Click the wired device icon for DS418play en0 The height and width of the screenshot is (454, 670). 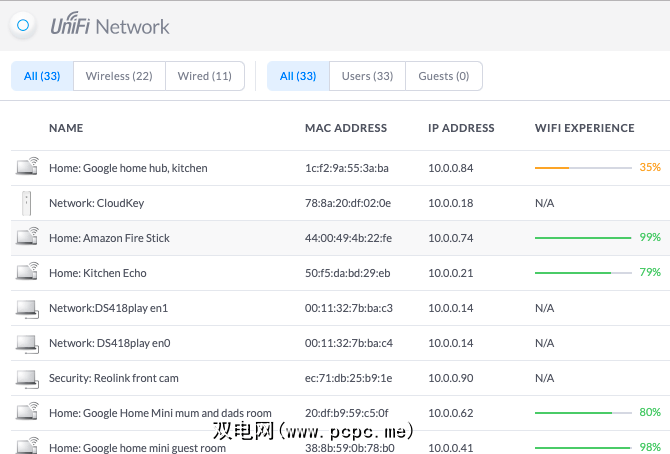click(x=27, y=344)
